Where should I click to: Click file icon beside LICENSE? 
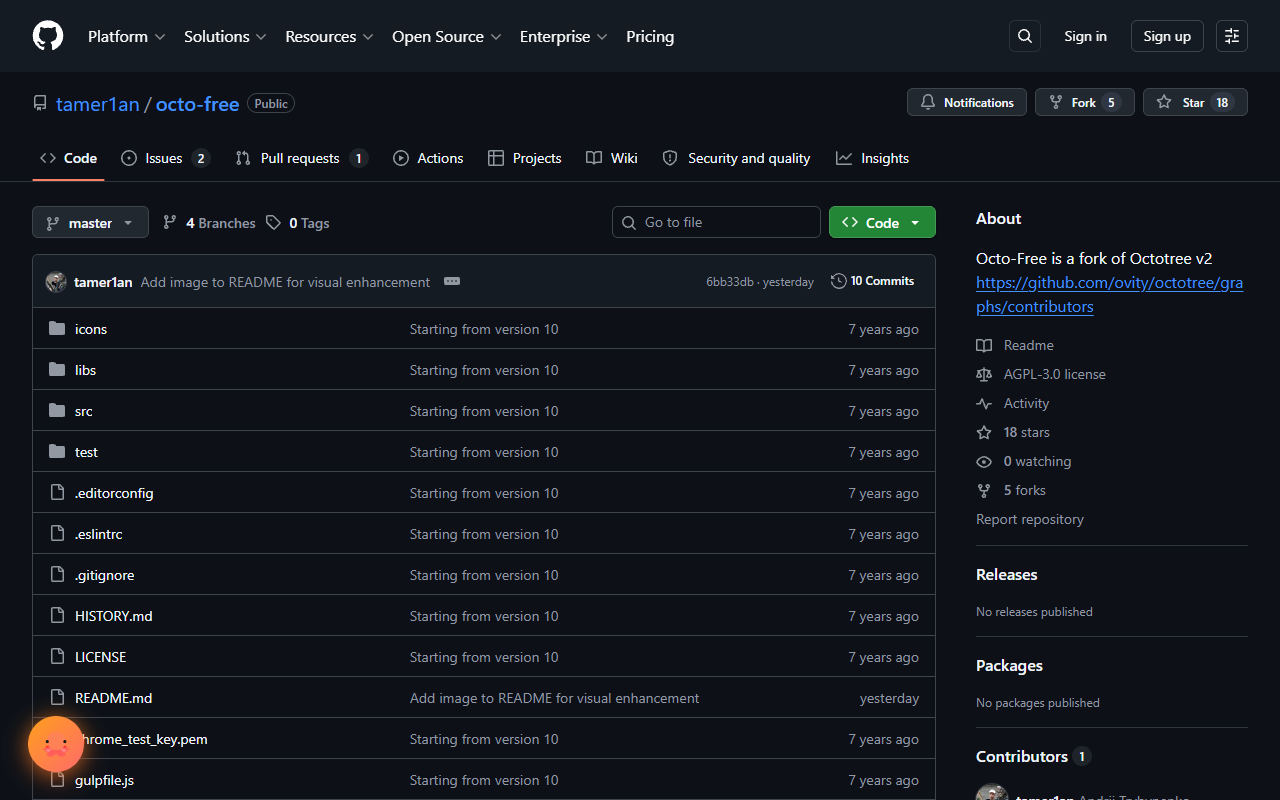pyautogui.click(x=57, y=657)
